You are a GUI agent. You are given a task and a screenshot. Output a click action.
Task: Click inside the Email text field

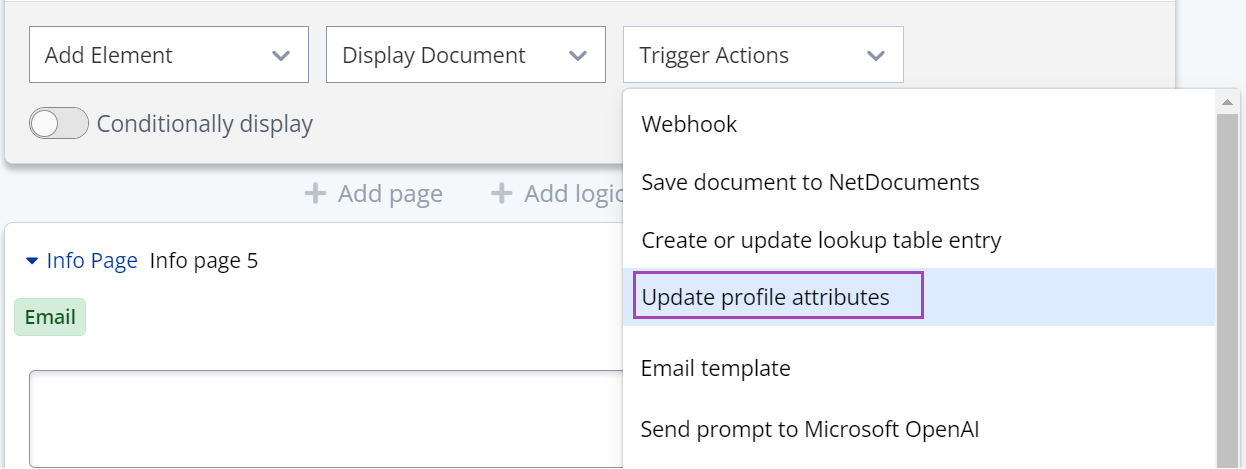(326, 419)
